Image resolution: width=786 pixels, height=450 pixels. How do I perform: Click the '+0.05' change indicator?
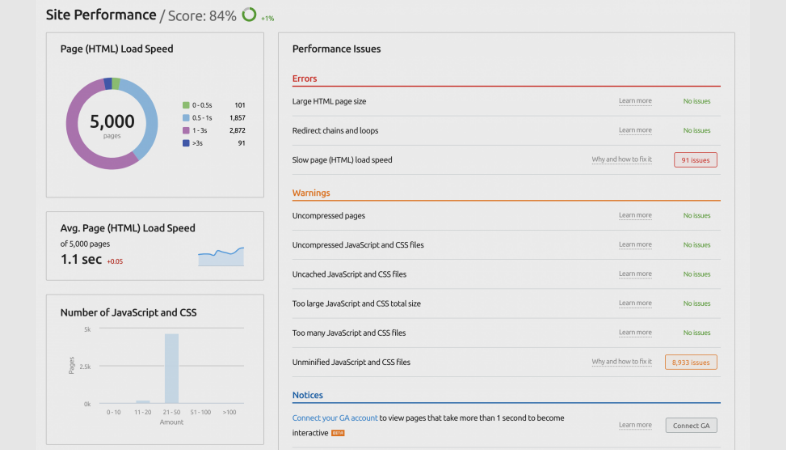pyautogui.click(x=115, y=262)
